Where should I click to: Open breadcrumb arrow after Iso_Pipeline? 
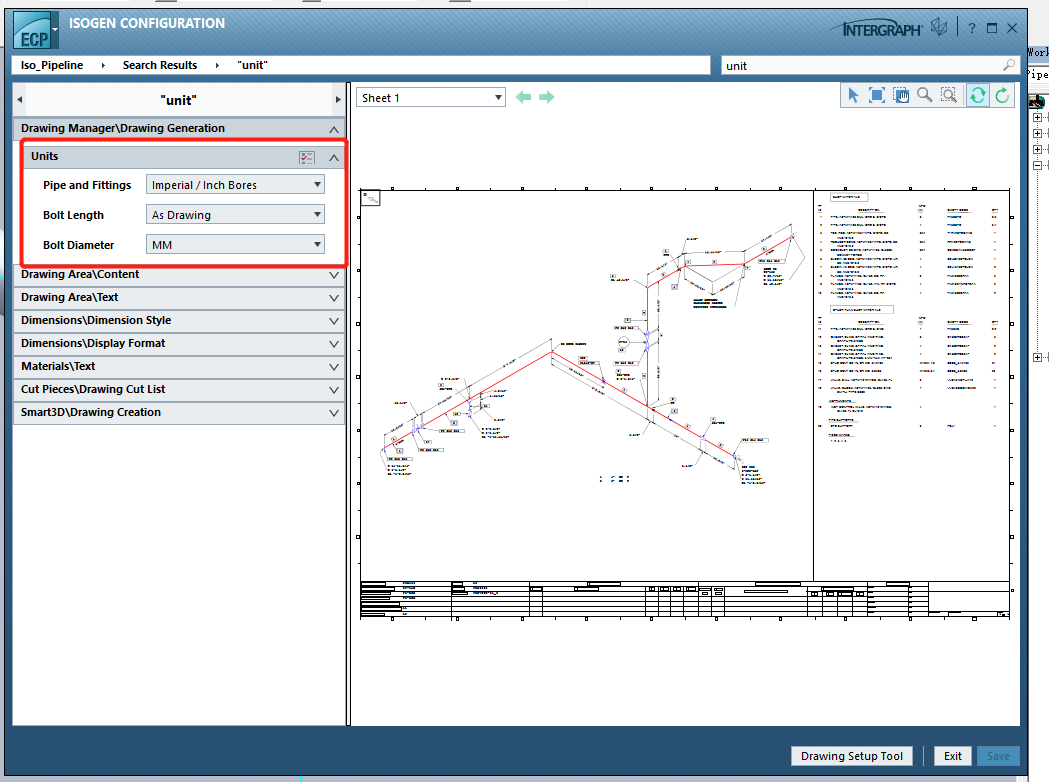click(x=103, y=65)
